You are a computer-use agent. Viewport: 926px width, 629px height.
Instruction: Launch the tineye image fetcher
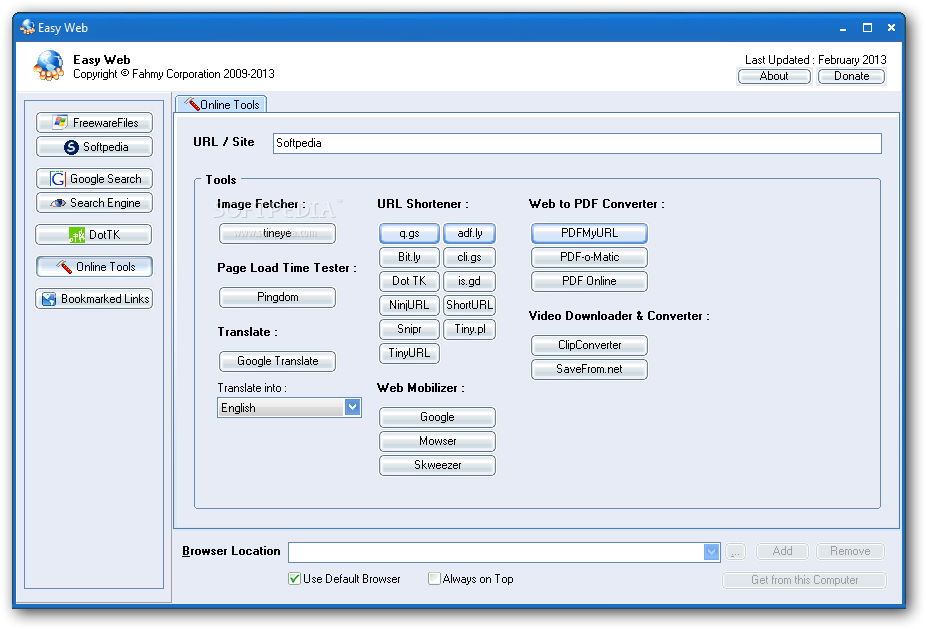coord(277,233)
